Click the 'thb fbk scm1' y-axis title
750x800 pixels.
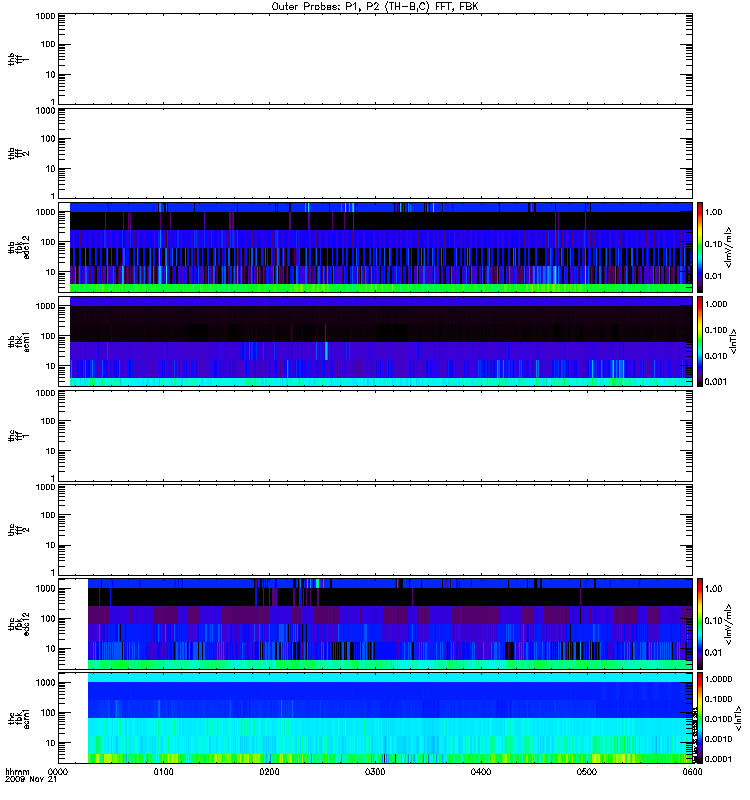coord(18,341)
